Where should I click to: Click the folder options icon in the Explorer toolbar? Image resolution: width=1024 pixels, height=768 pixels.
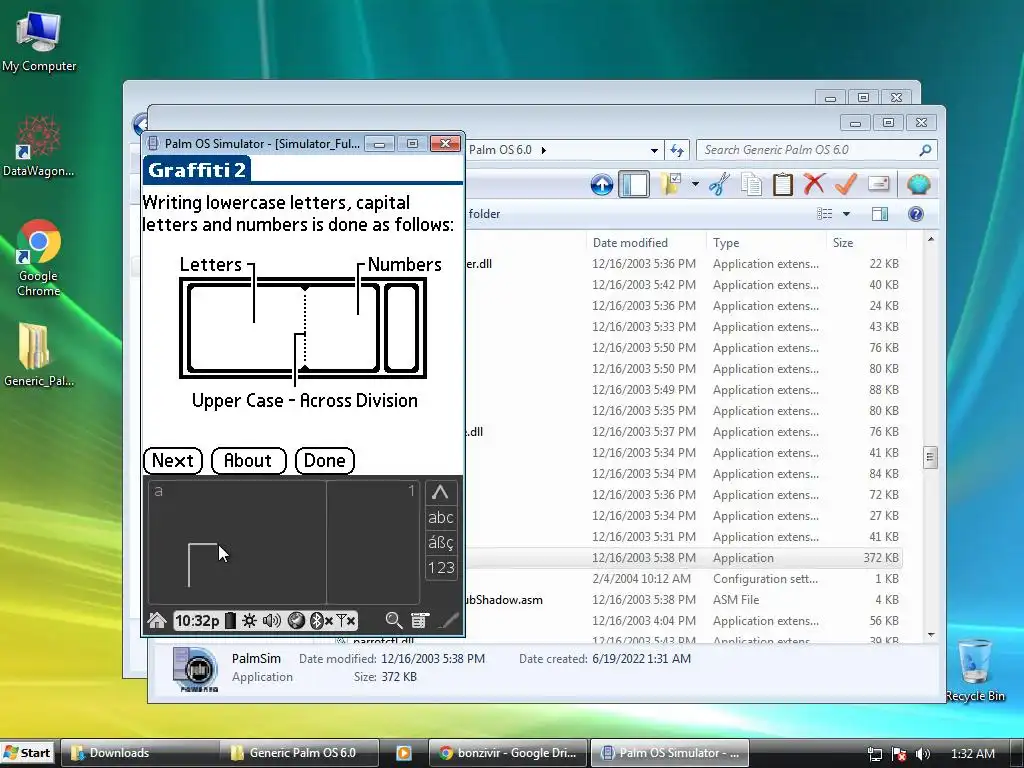[x=671, y=184]
